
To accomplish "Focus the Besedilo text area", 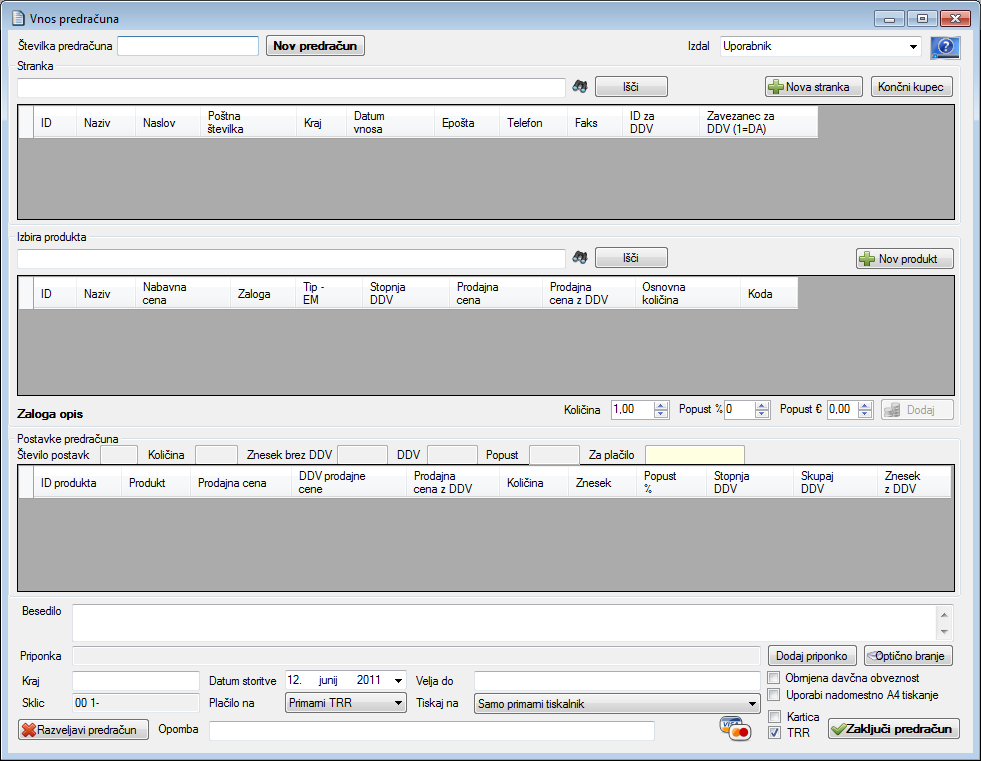I will point(504,623).
